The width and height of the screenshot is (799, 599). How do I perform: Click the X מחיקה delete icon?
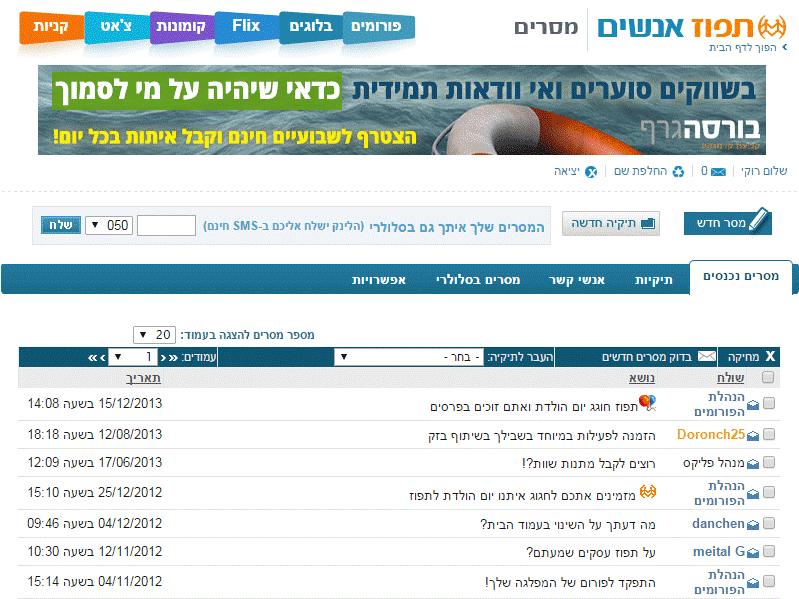pyautogui.click(x=770, y=356)
